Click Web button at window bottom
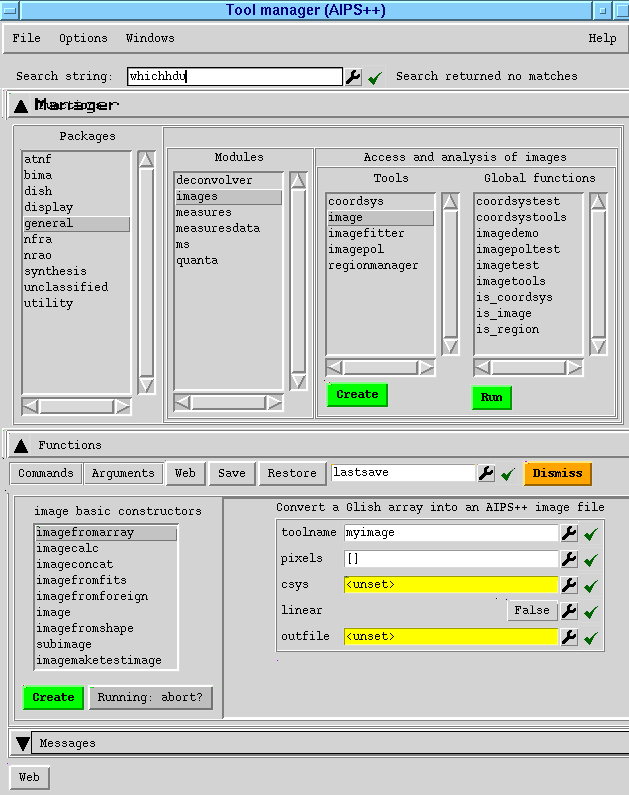Viewport: 629px width, 795px height. (29, 777)
